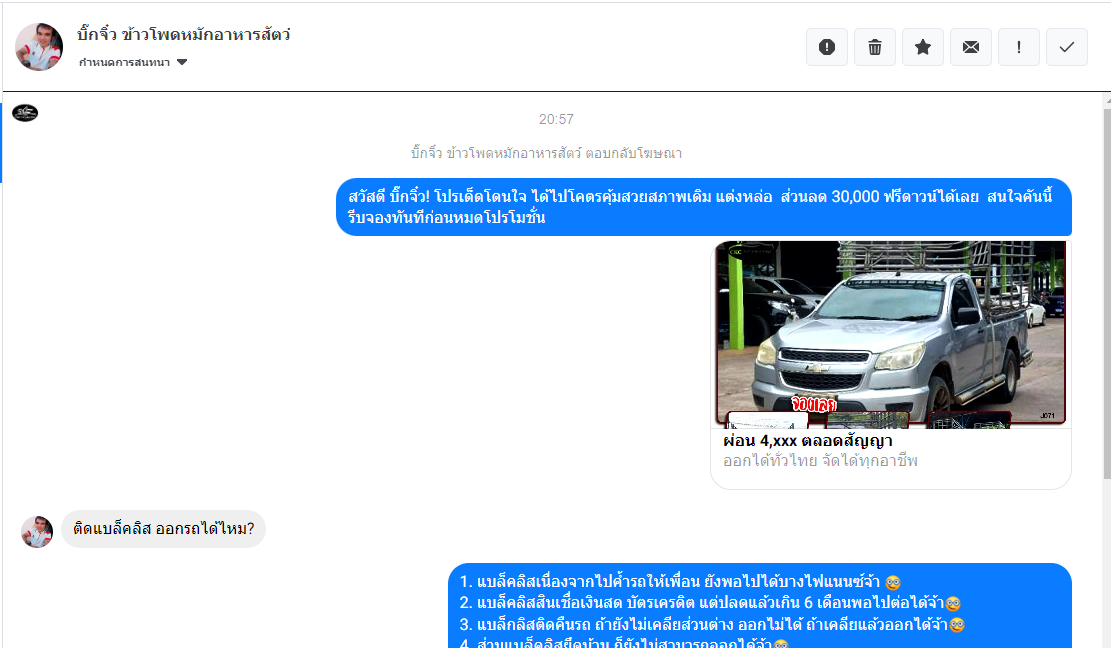This screenshot has height=648, width=1111.
Task: Click dropdown arrow next to กำหนดการสนทนา
Action: (182, 63)
